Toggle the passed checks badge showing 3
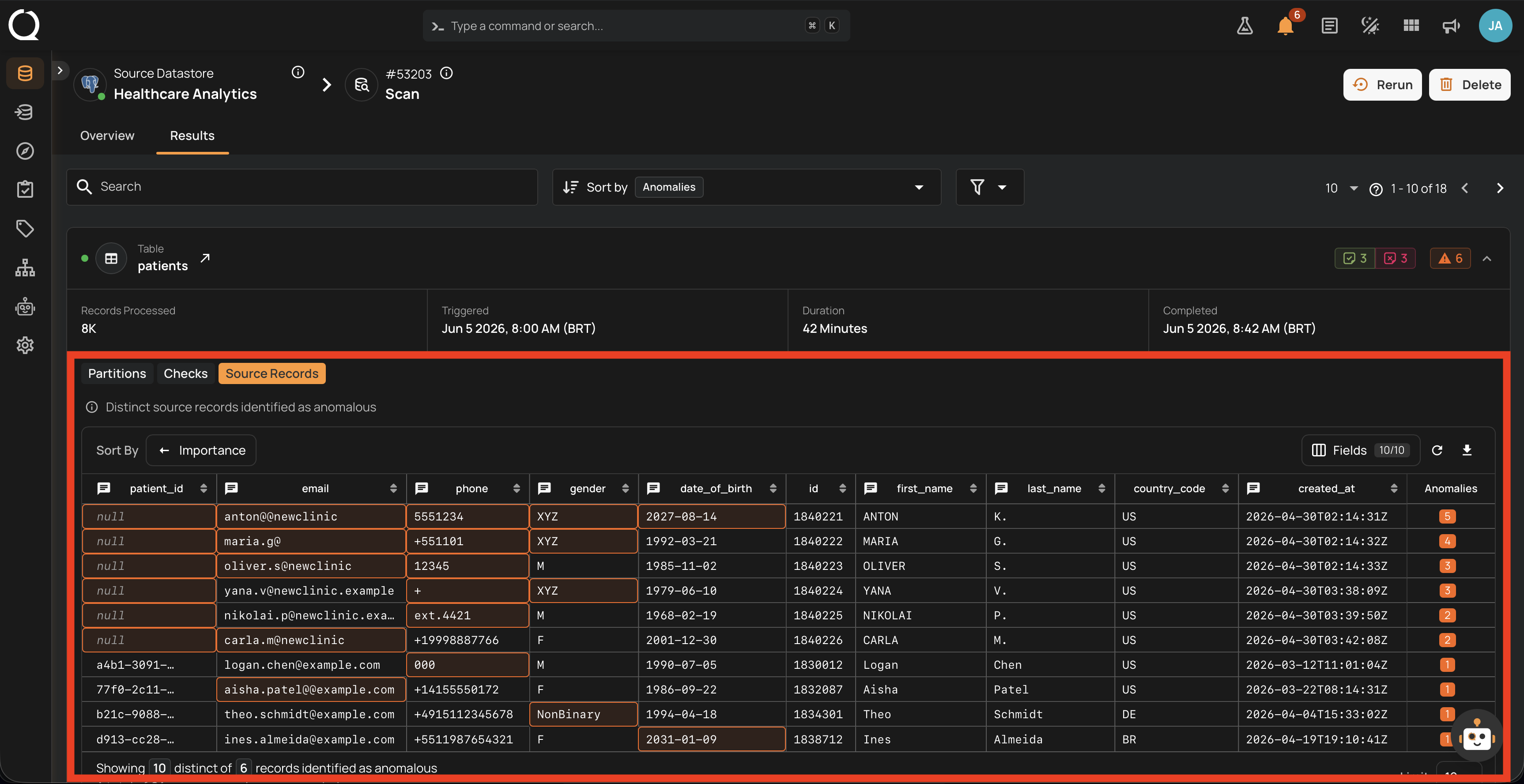 (x=1355, y=259)
